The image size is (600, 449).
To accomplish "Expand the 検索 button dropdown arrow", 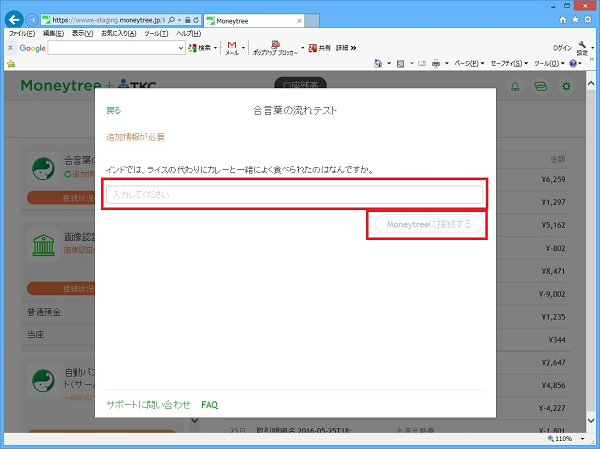I will 215,48.
